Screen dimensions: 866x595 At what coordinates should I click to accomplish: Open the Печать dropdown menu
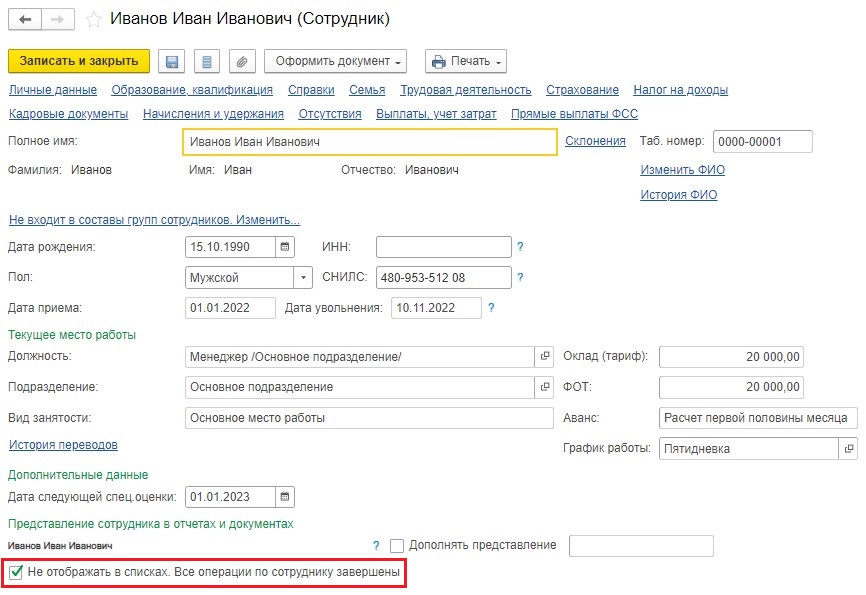(466, 61)
